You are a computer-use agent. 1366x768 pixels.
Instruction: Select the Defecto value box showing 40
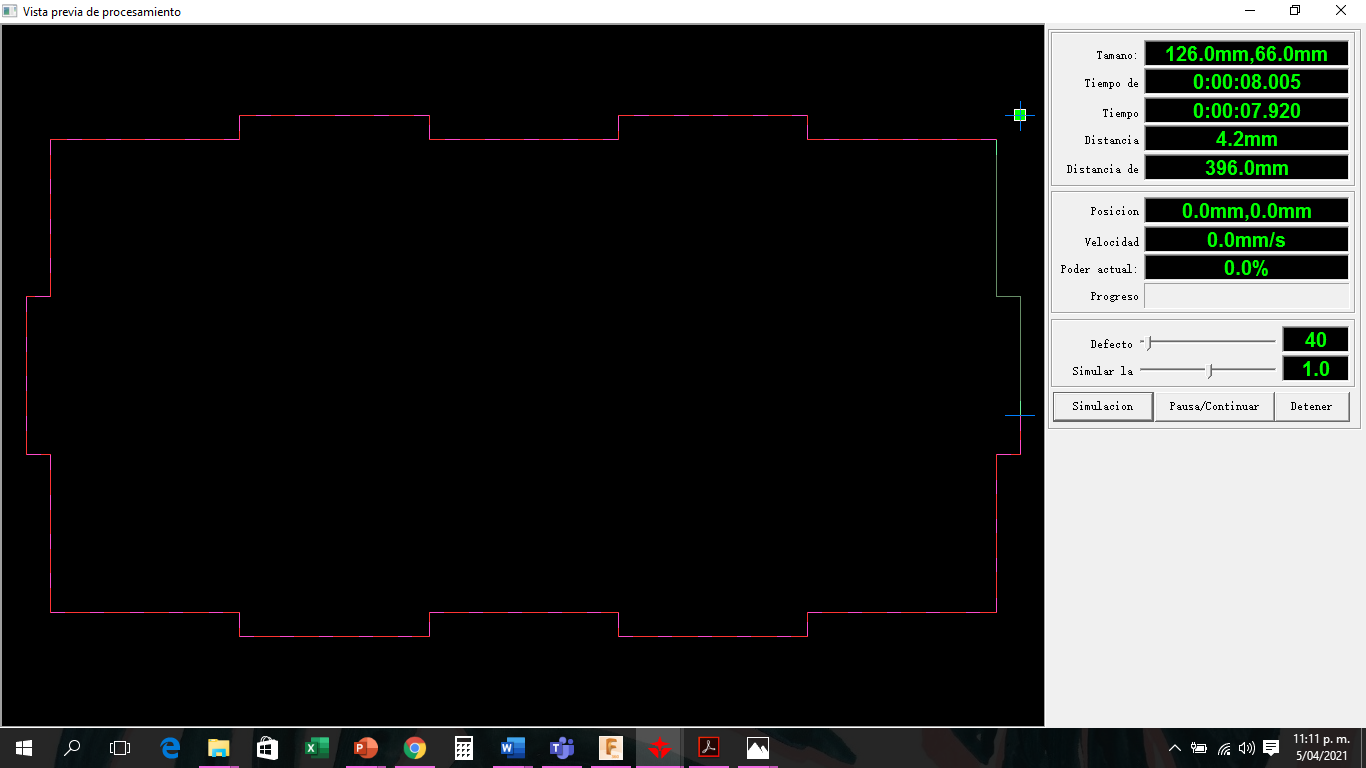1315,339
